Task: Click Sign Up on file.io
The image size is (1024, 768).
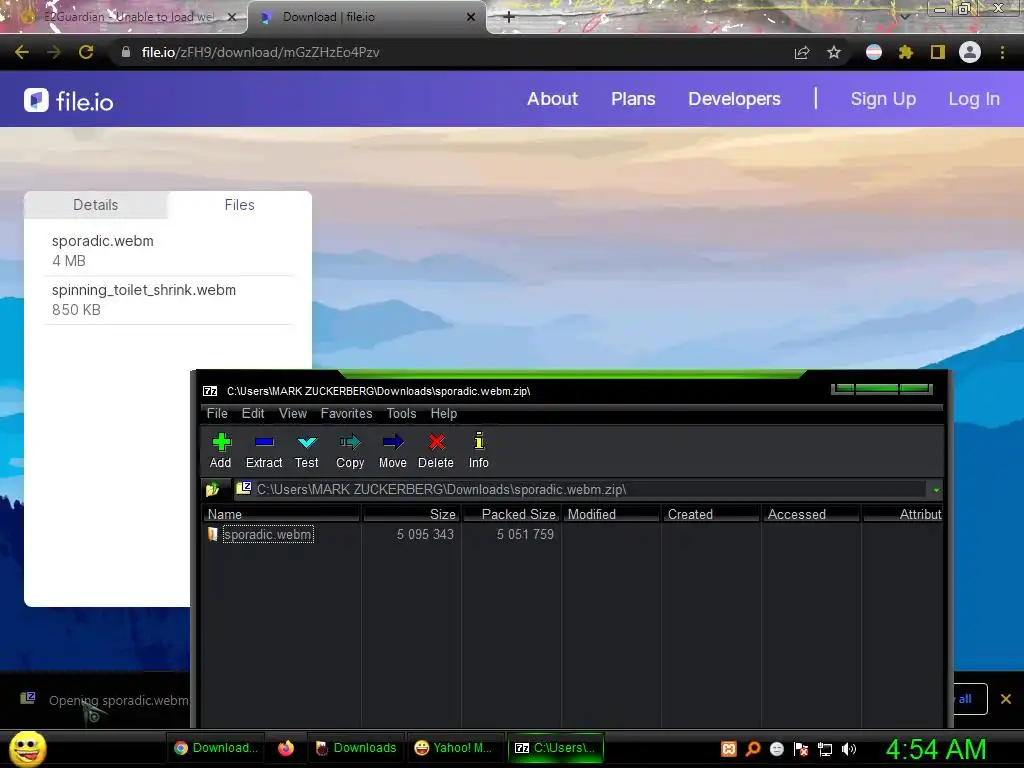Action: pyautogui.click(x=883, y=99)
